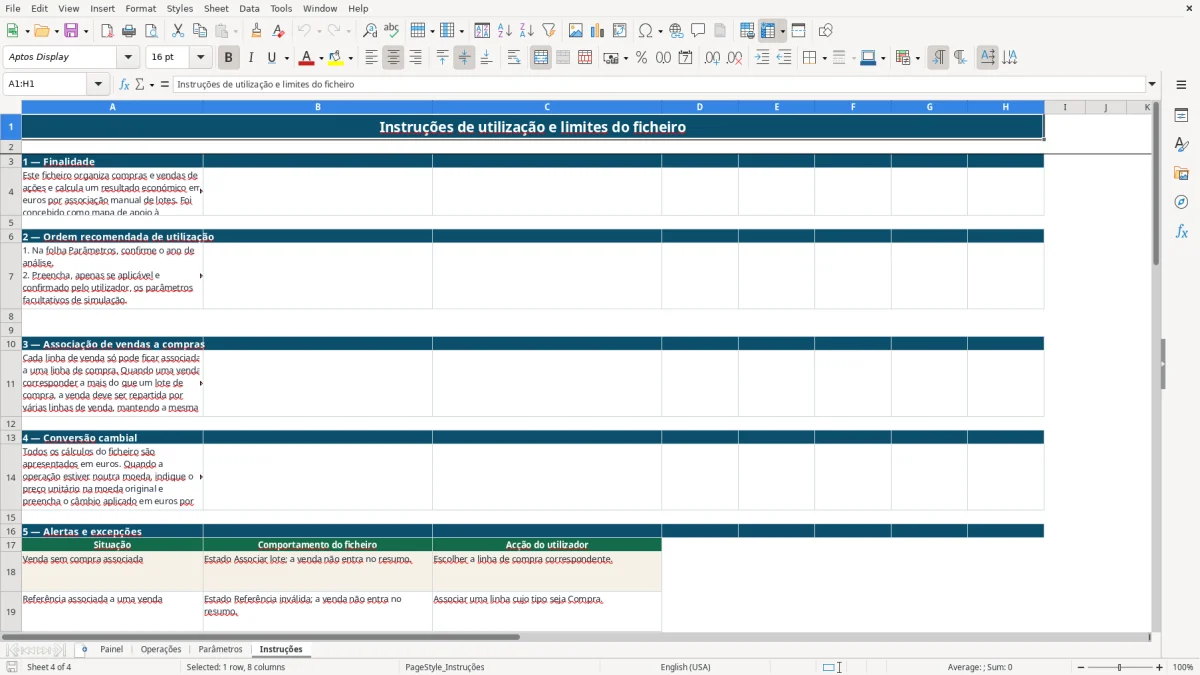Define the print area

(747, 31)
